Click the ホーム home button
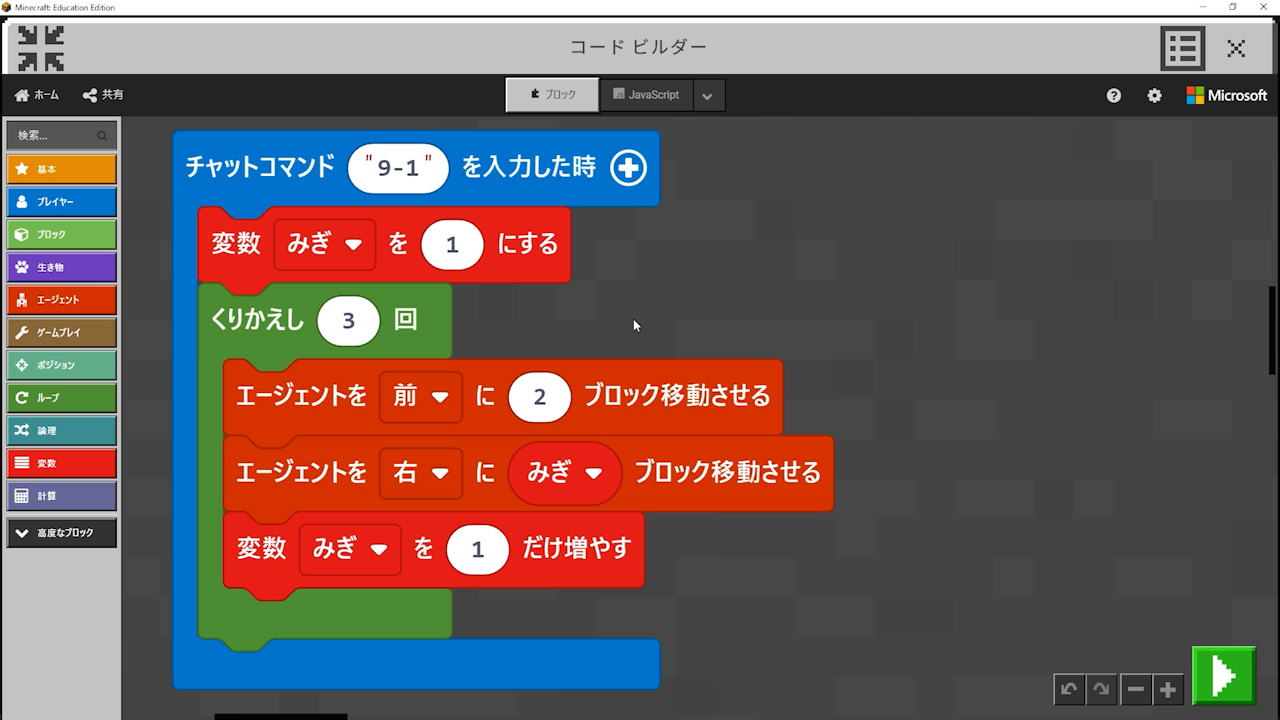This screenshot has height=720, width=1280. click(x=37, y=95)
